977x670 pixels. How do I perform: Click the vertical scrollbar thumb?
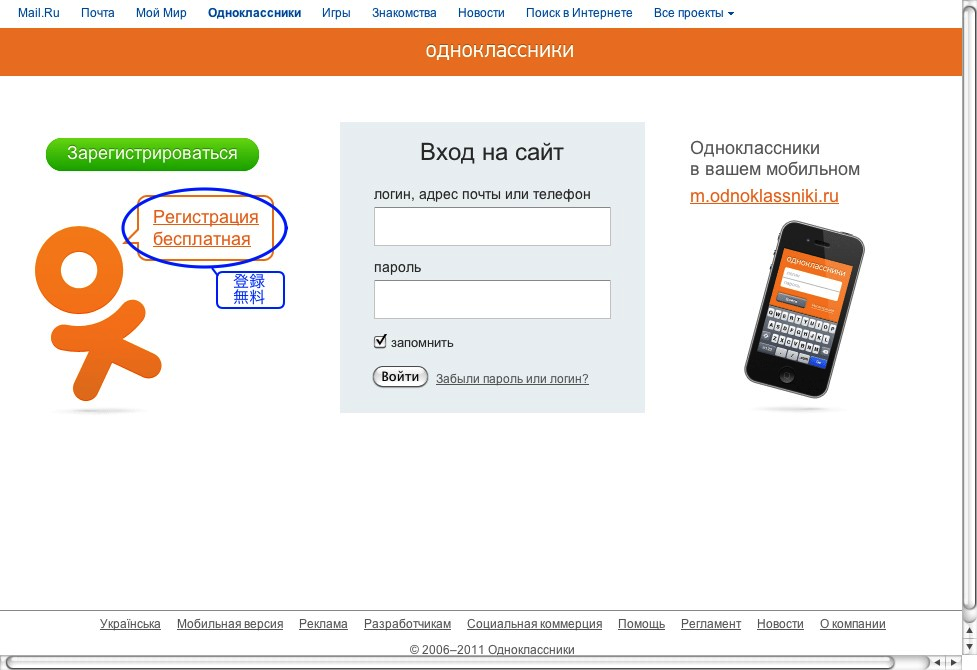[969, 307]
